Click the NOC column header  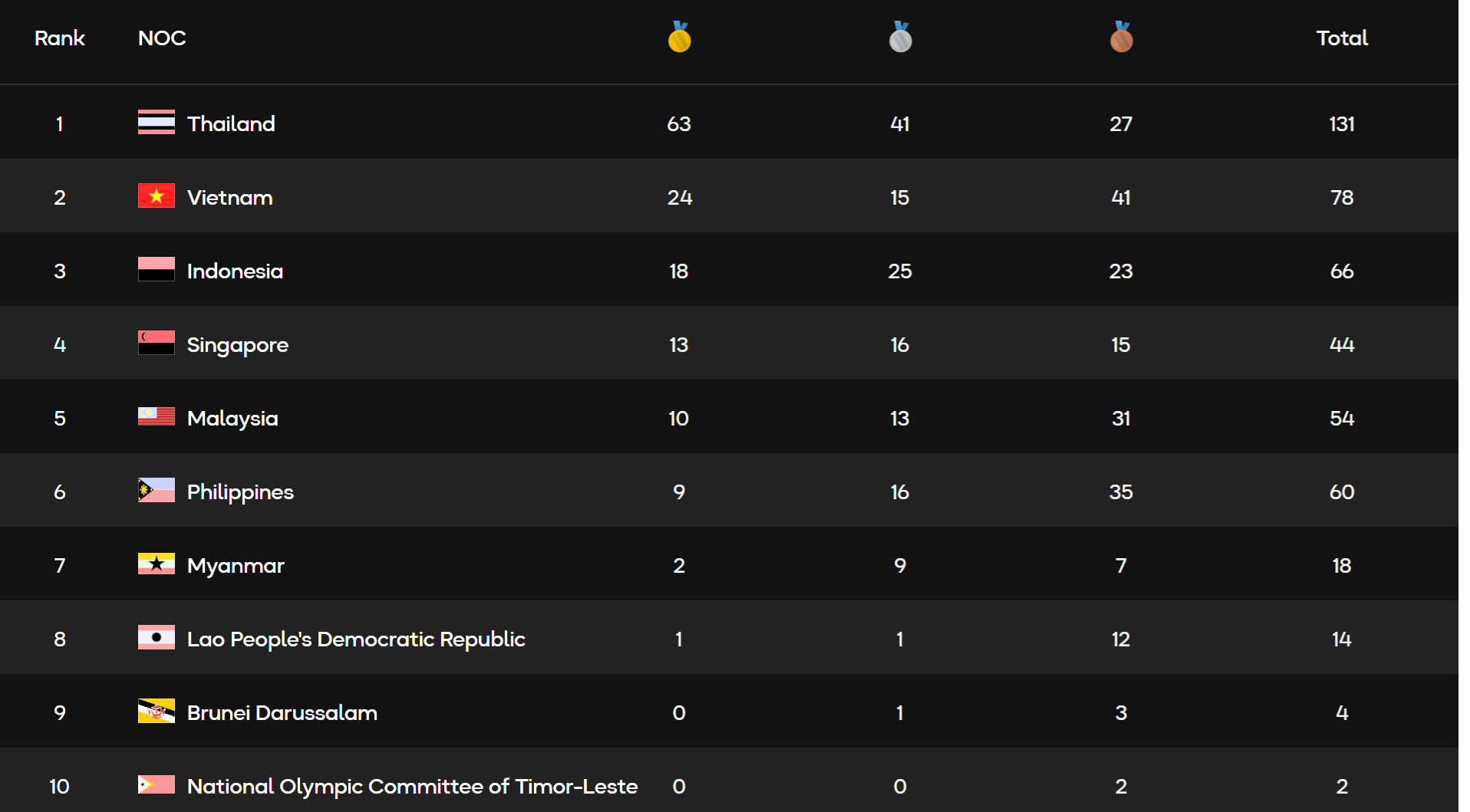[162, 38]
